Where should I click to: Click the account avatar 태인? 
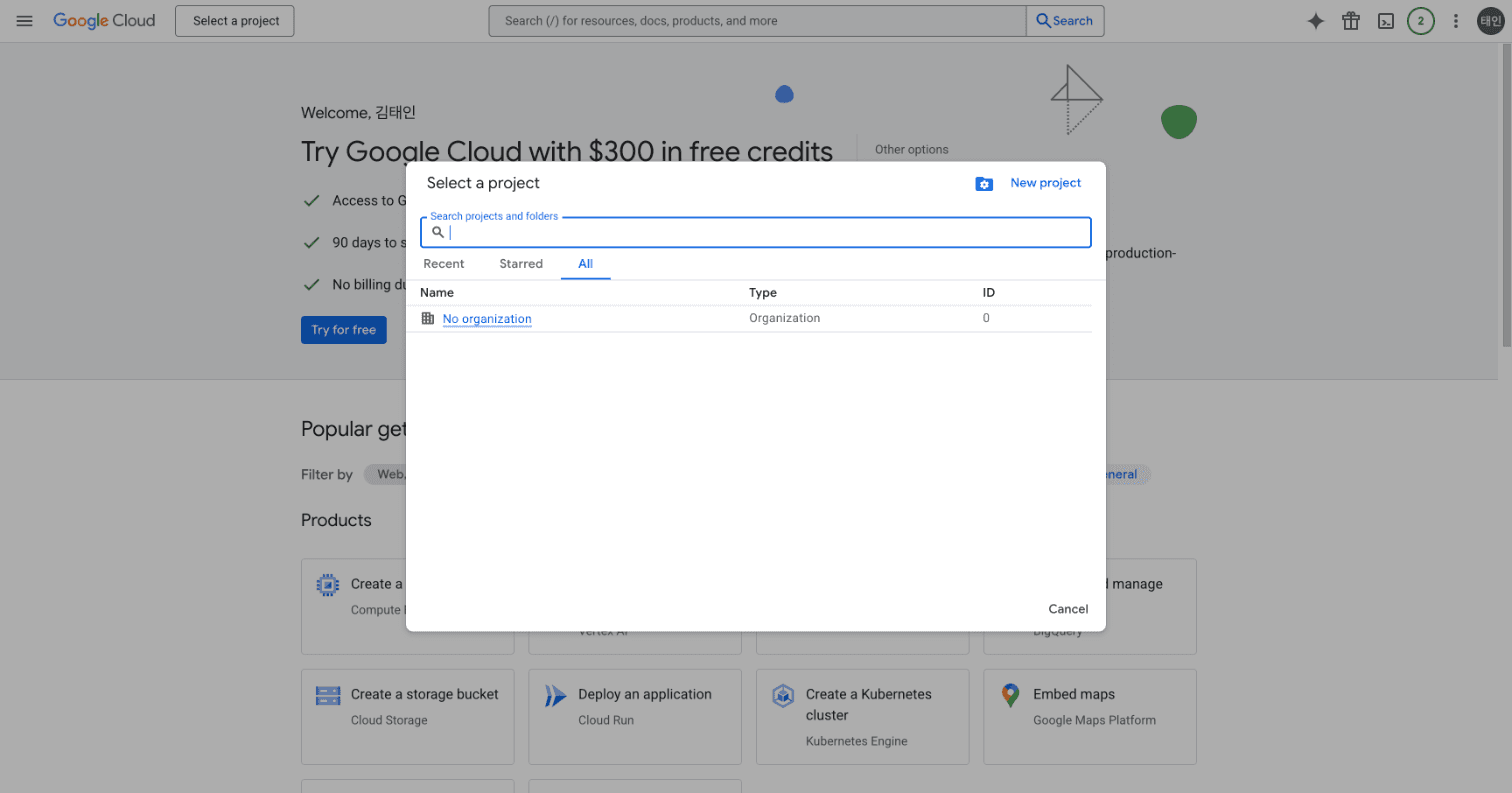[x=1491, y=21]
